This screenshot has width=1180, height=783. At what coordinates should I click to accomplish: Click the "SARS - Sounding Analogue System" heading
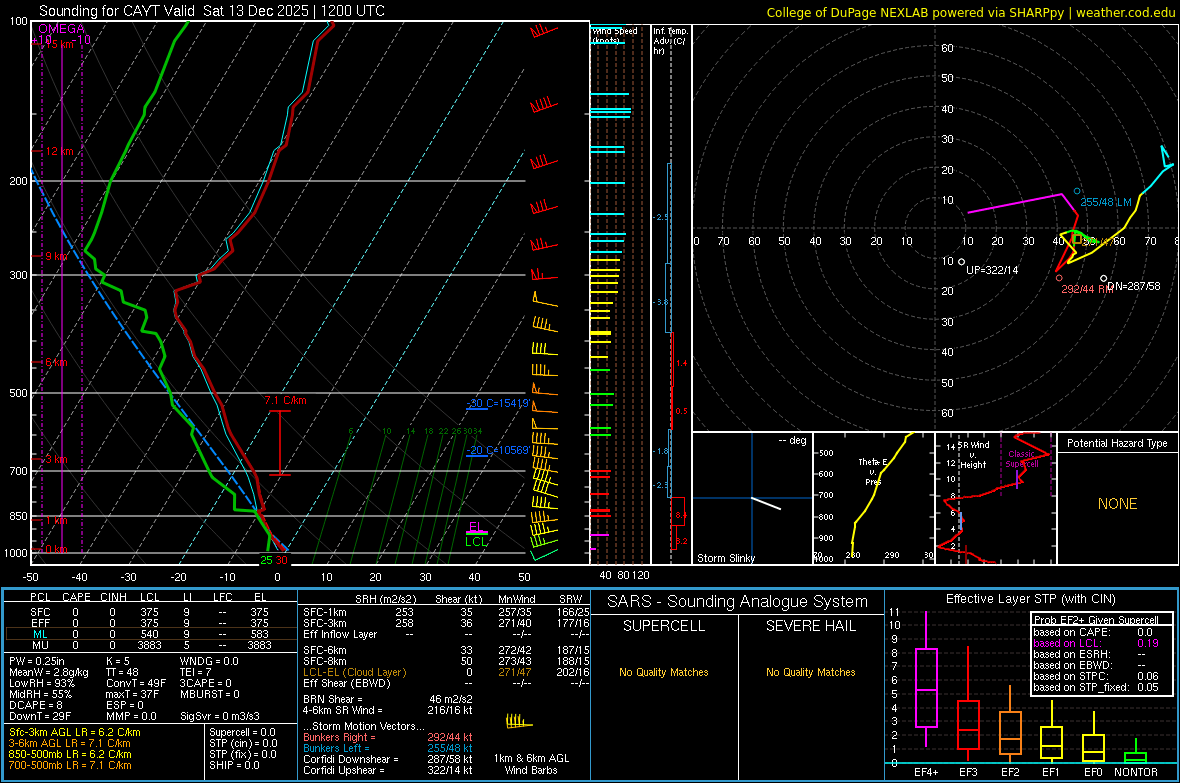(737, 602)
